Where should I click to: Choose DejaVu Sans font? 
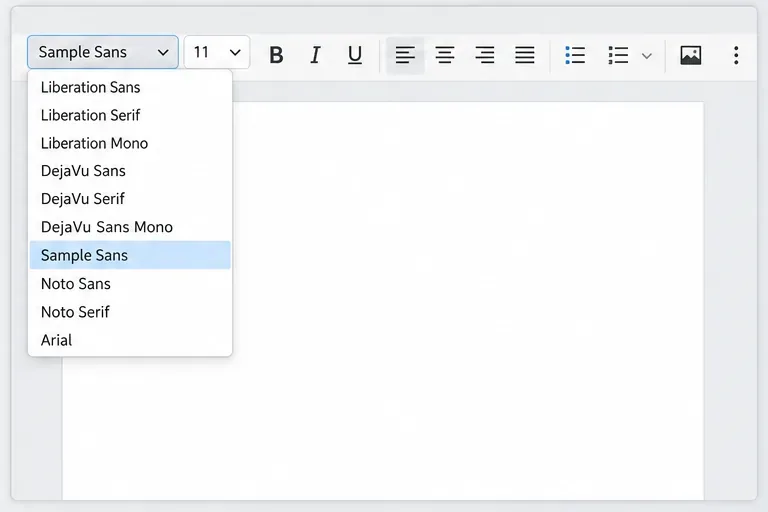coord(130,171)
